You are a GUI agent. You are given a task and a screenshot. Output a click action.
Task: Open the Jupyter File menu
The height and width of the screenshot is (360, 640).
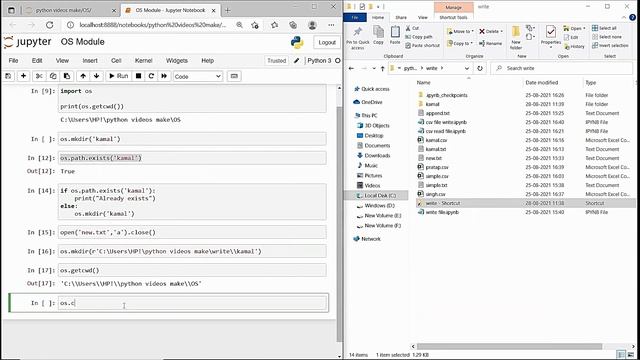coord(13,60)
